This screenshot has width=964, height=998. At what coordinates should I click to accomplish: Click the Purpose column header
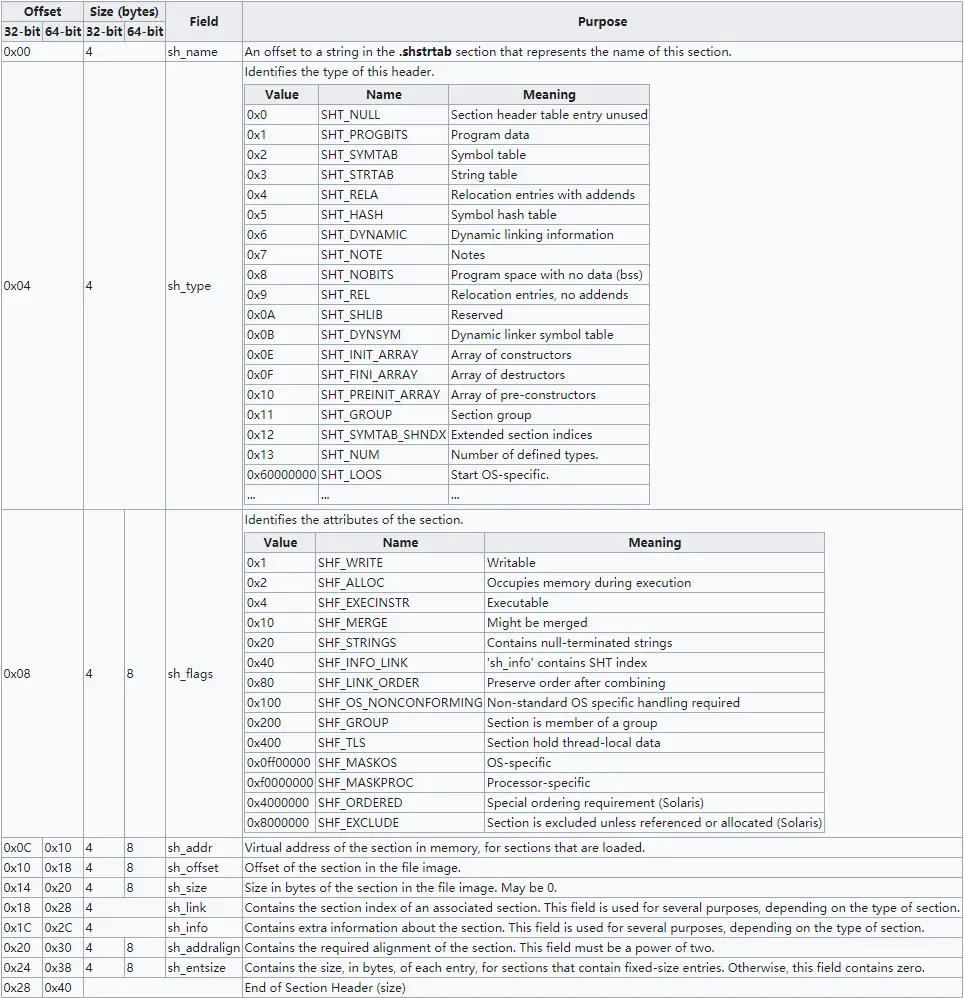click(602, 22)
